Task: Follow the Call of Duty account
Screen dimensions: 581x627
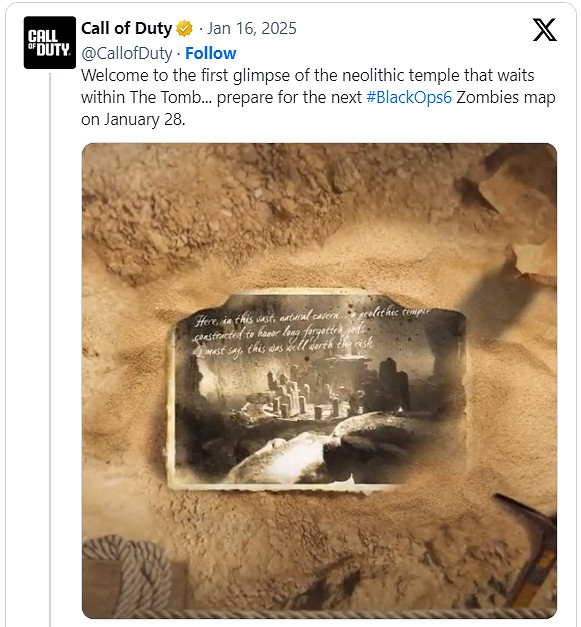Action: pyautogui.click(x=210, y=53)
